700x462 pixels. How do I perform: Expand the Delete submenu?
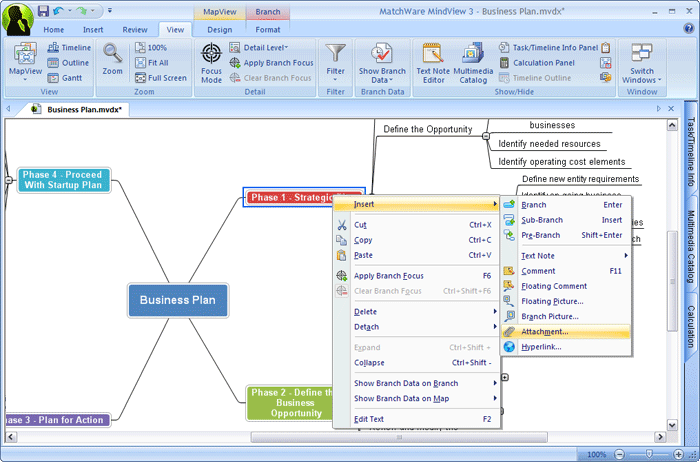(x=417, y=312)
